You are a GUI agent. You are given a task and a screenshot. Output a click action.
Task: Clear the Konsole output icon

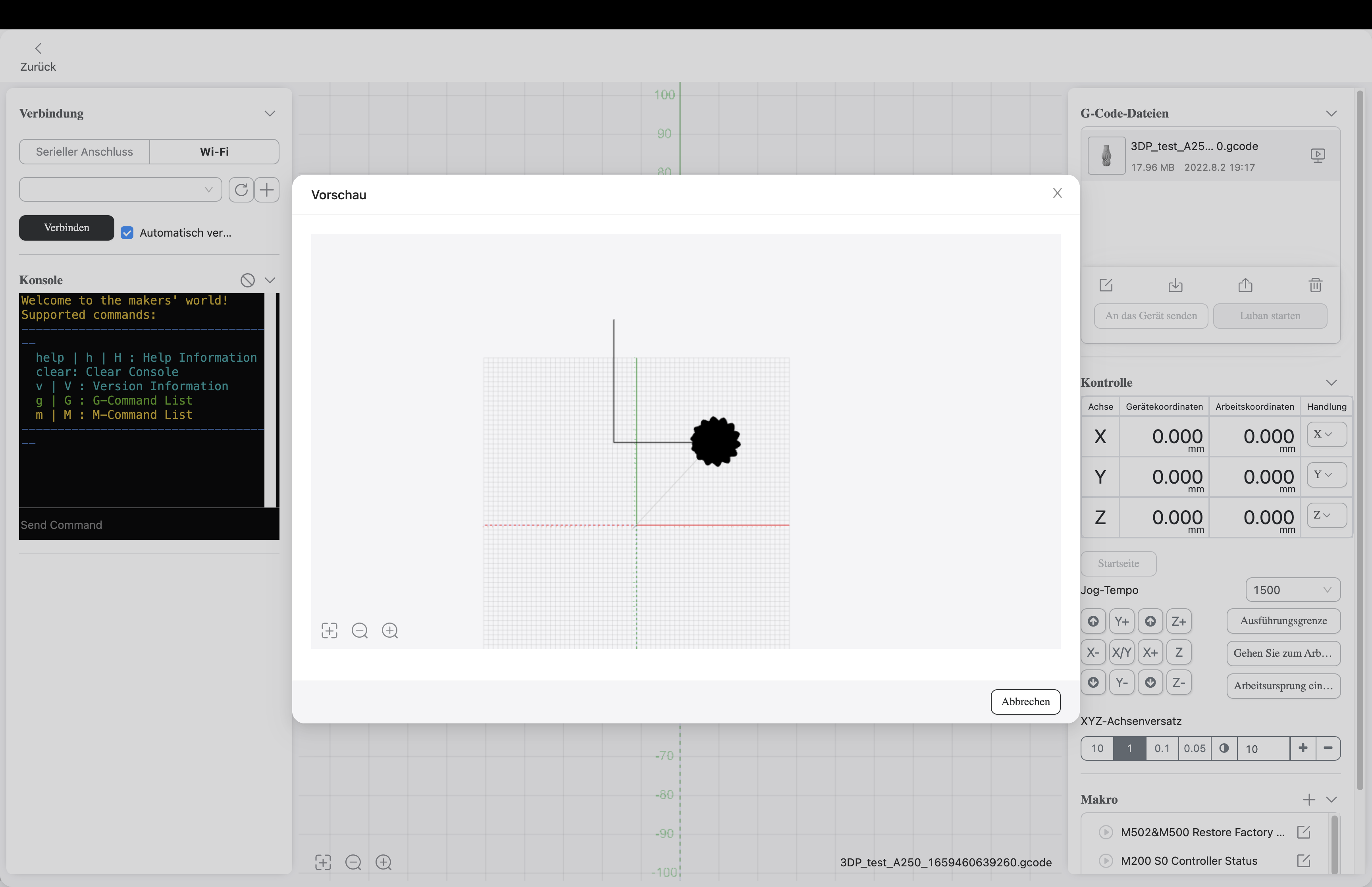248,280
